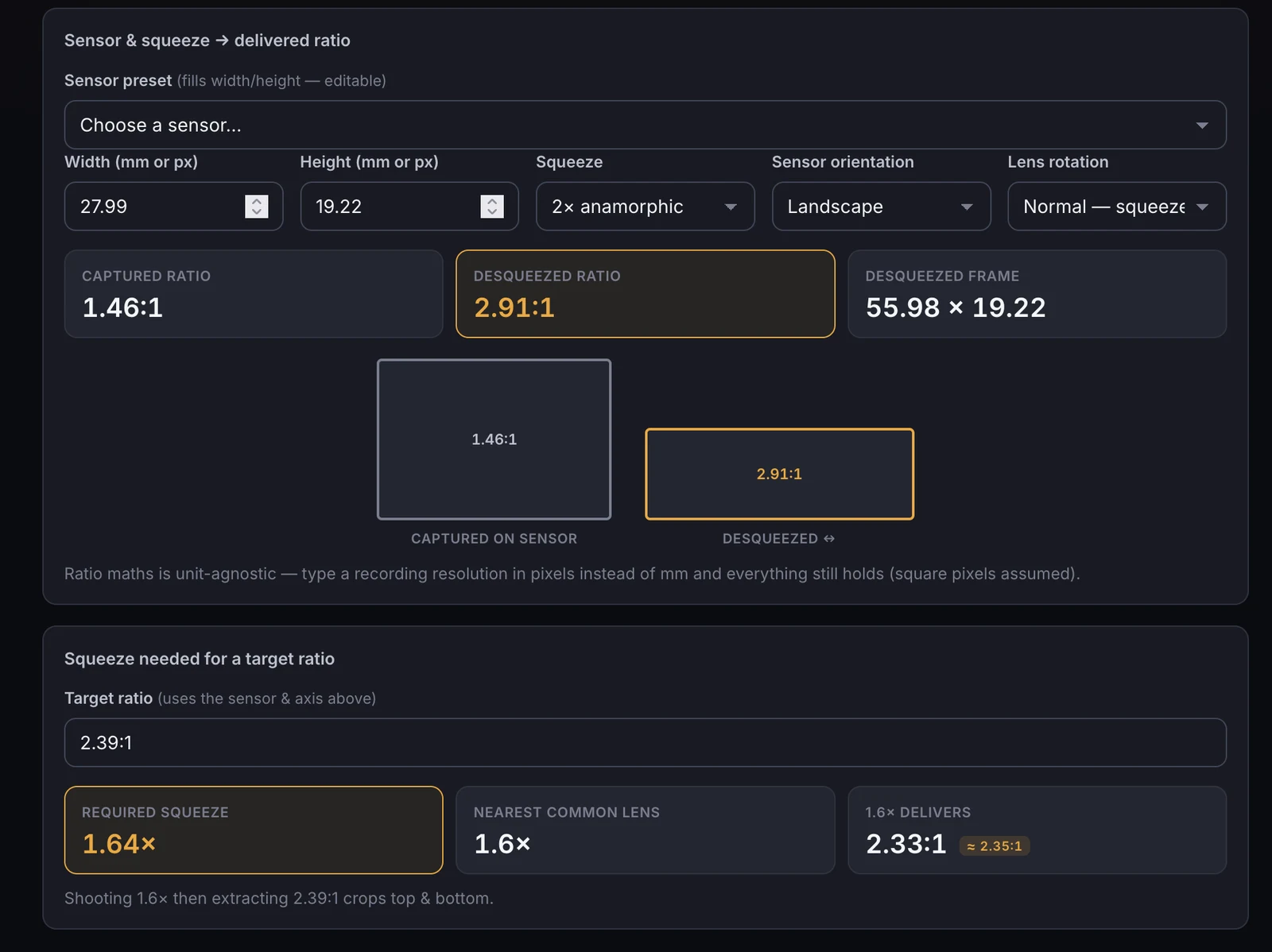Click the 'DESQUEEZED ⇔' caption
The width and height of the screenshot is (1272, 952).
(x=778, y=539)
